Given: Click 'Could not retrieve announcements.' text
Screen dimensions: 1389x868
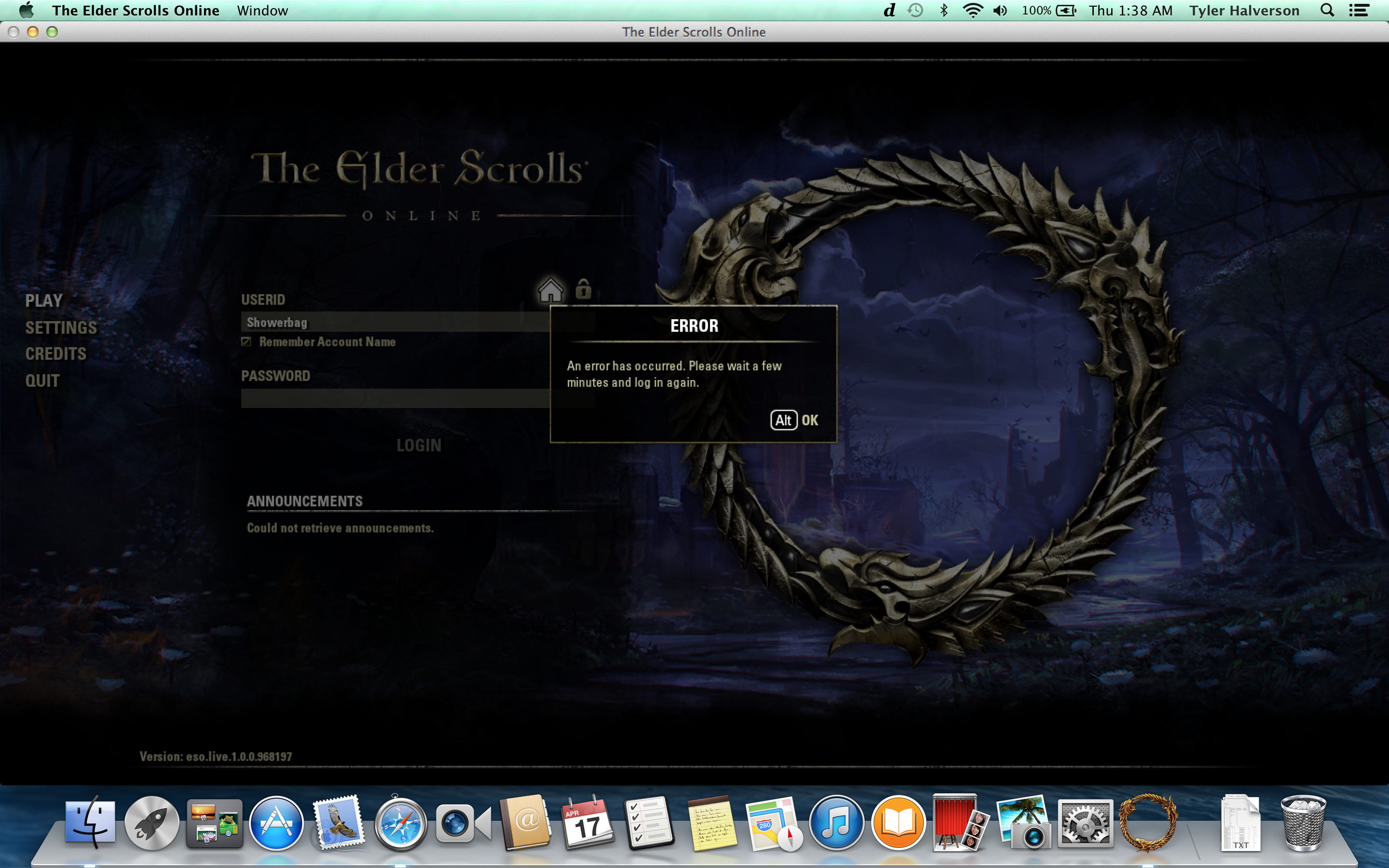Looking at the screenshot, I should point(340,528).
